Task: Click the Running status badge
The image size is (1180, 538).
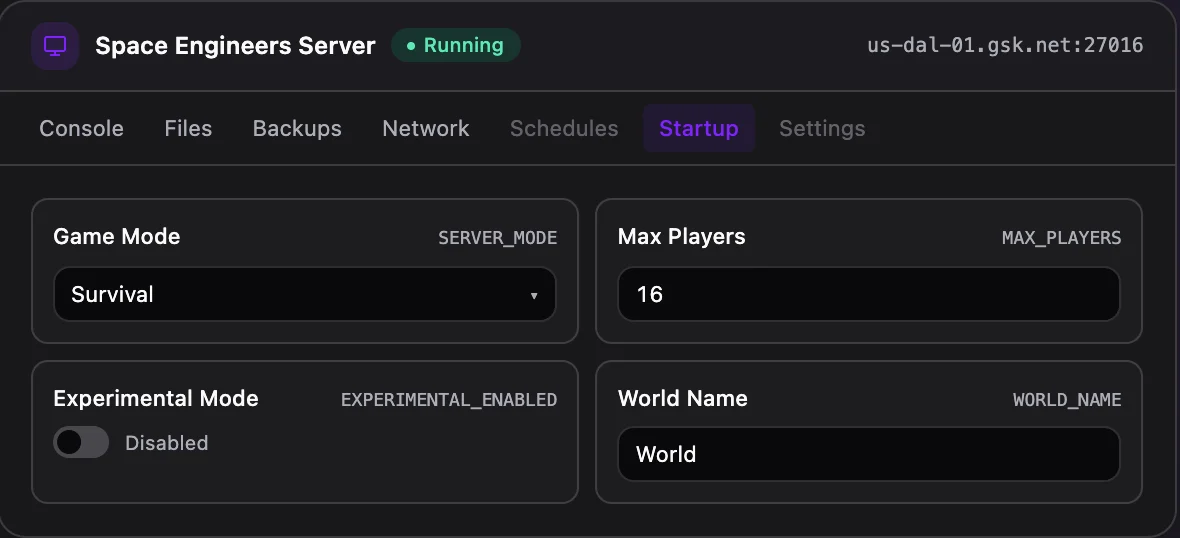Action: coord(456,45)
